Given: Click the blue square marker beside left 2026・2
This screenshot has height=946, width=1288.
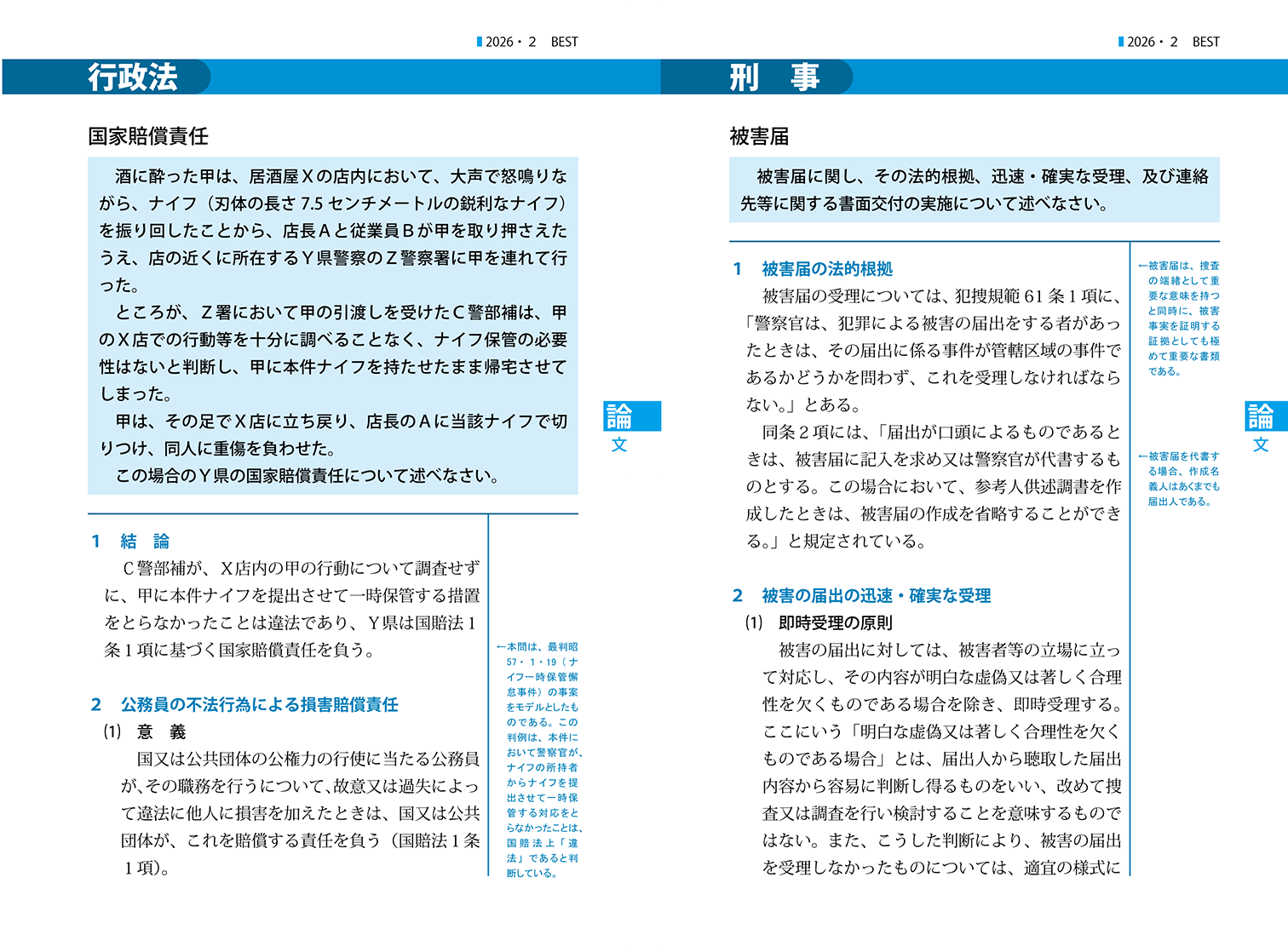Looking at the screenshot, I should (x=480, y=42).
